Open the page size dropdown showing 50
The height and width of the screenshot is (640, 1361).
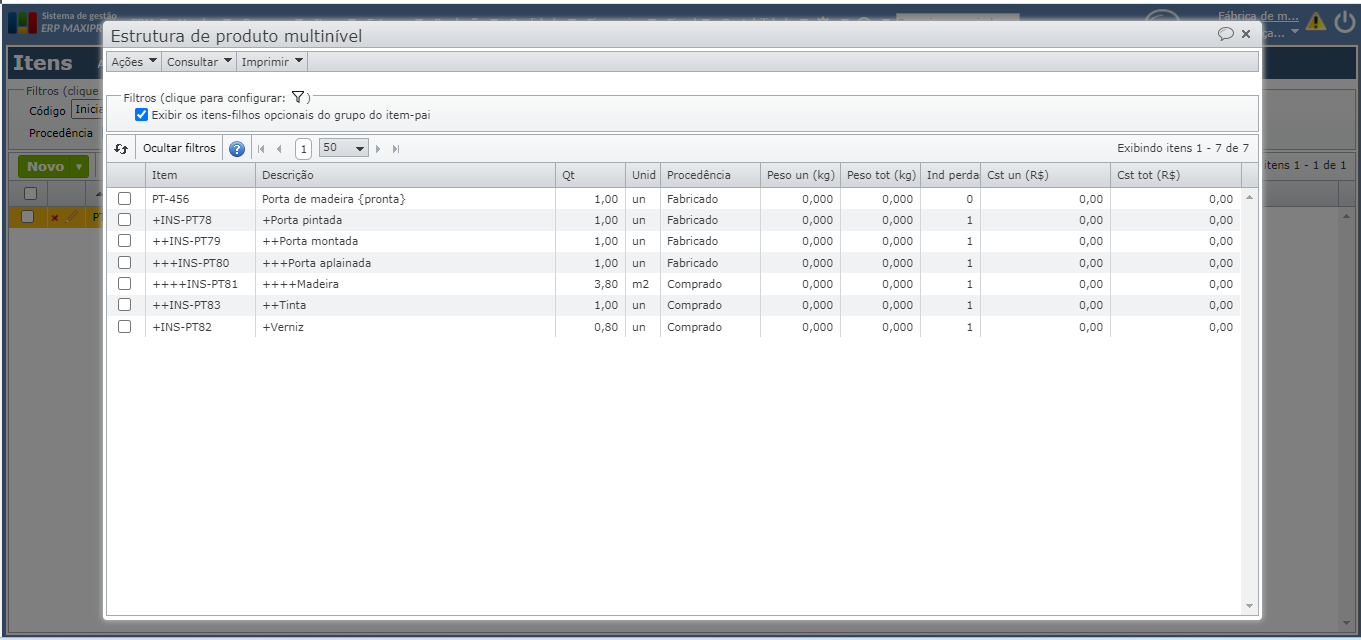(344, 148)
